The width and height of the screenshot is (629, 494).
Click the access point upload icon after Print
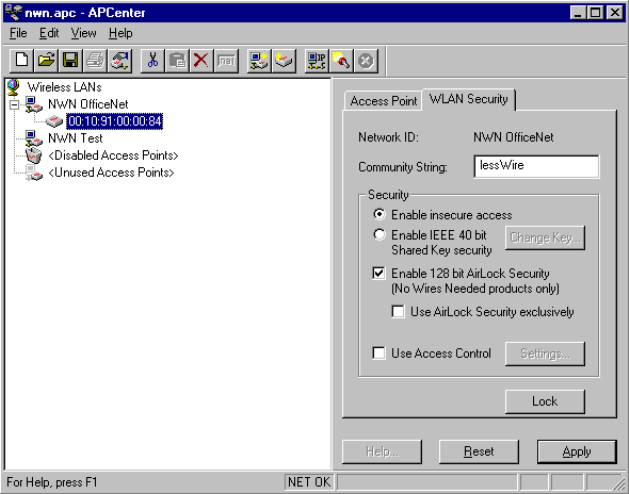point(120,61)
